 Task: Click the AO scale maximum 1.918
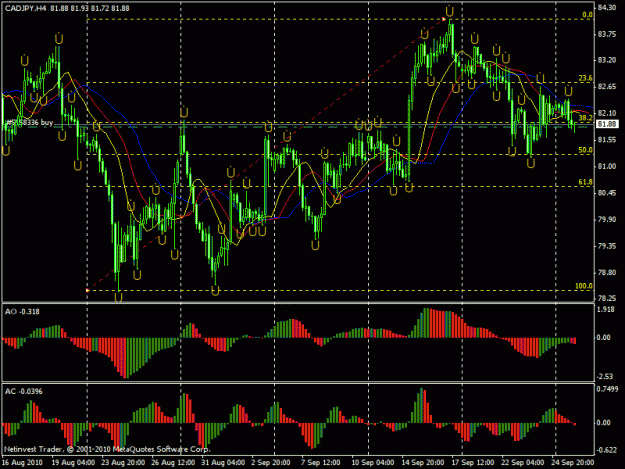click(606, 310)
